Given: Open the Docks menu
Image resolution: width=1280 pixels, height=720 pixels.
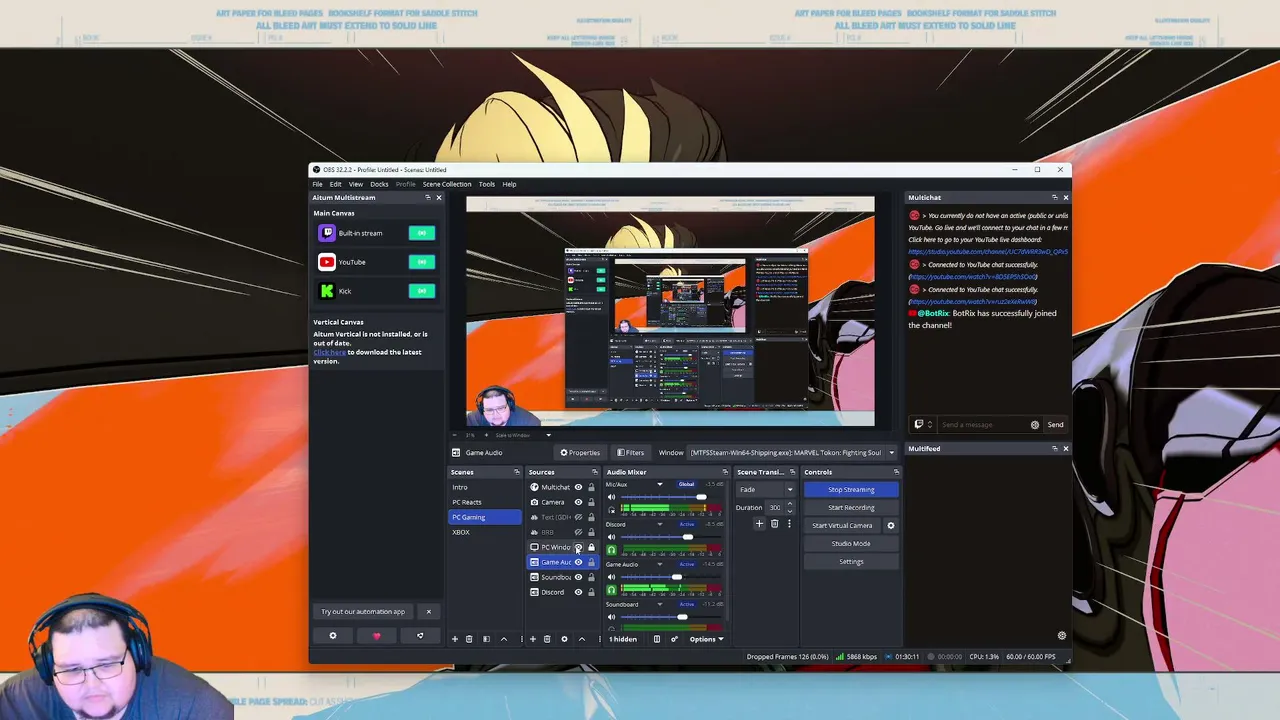Looking at the screenshot, I should tap(379, 184).
